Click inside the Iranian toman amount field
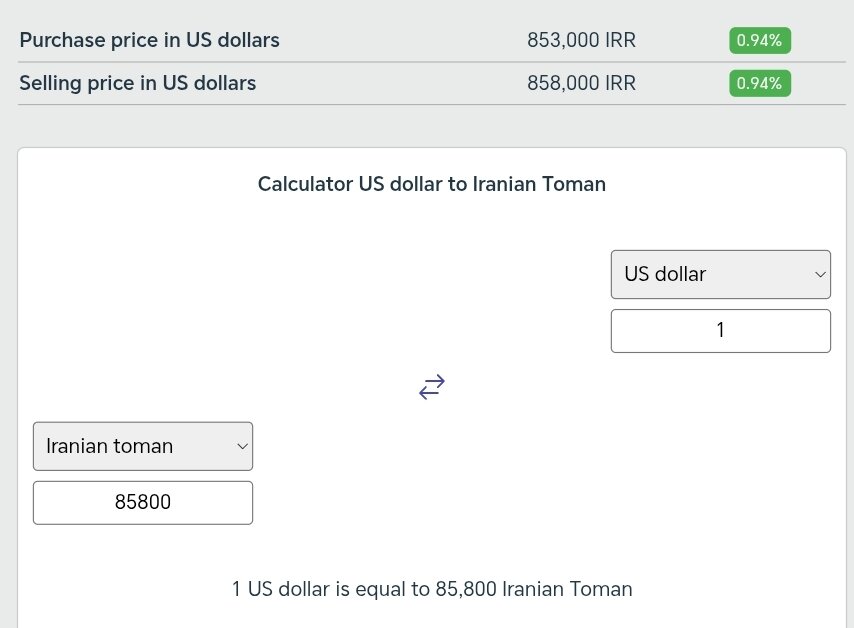854x628 pixels. click(142, 502)
